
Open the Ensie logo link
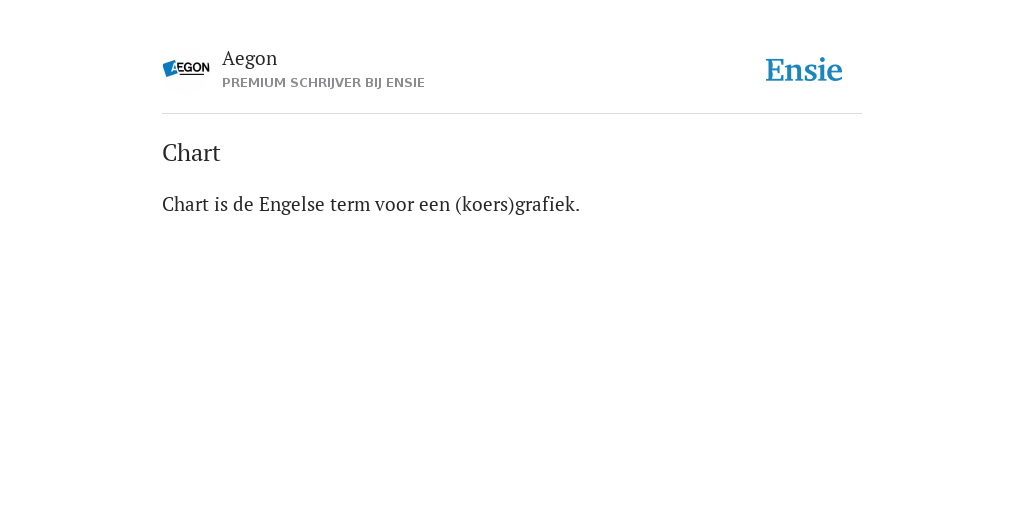804,70
